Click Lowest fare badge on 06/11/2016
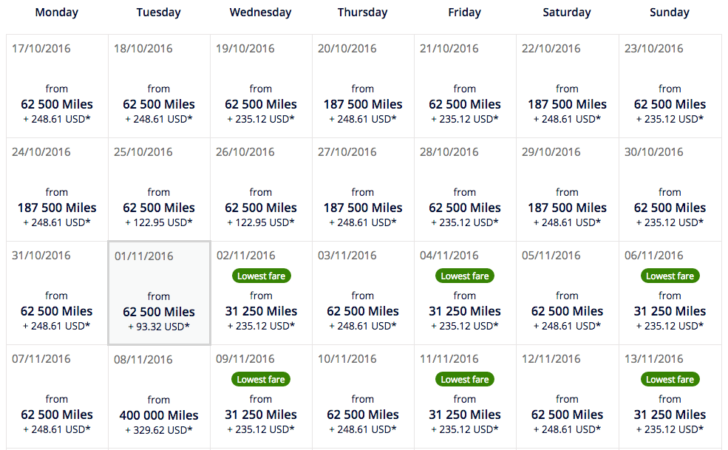The width and height of the screenshot is (728, 450). coord(670,276)
